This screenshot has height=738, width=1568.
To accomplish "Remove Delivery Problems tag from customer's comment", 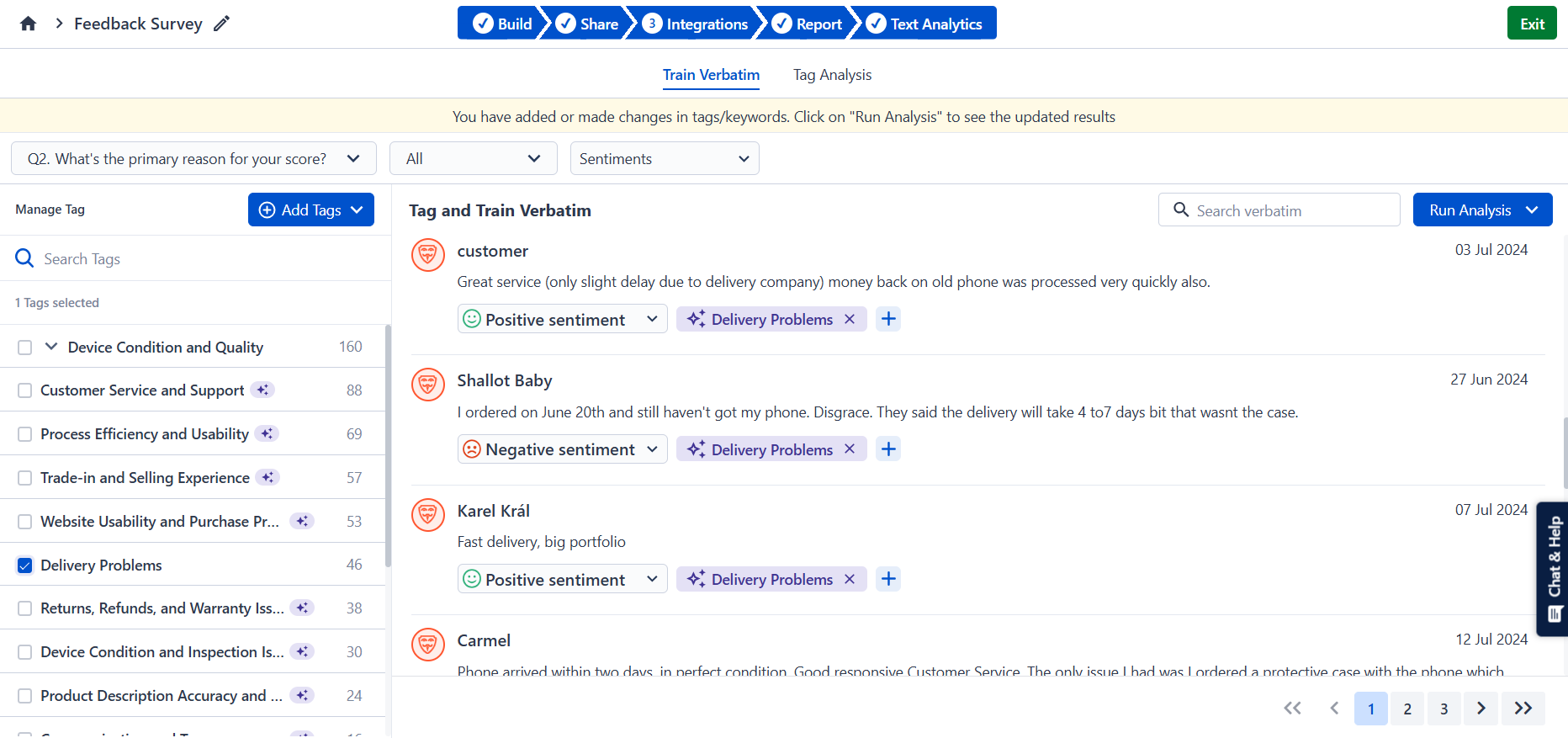I will 850,319.
